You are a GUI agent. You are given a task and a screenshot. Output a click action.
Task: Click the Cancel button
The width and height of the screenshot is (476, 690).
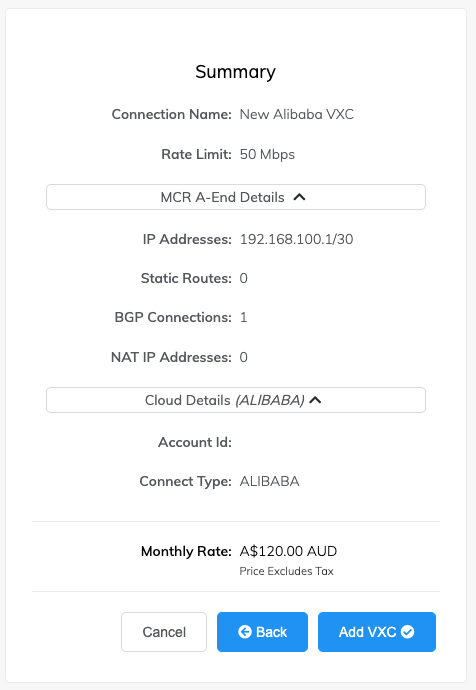coord(164,632)
